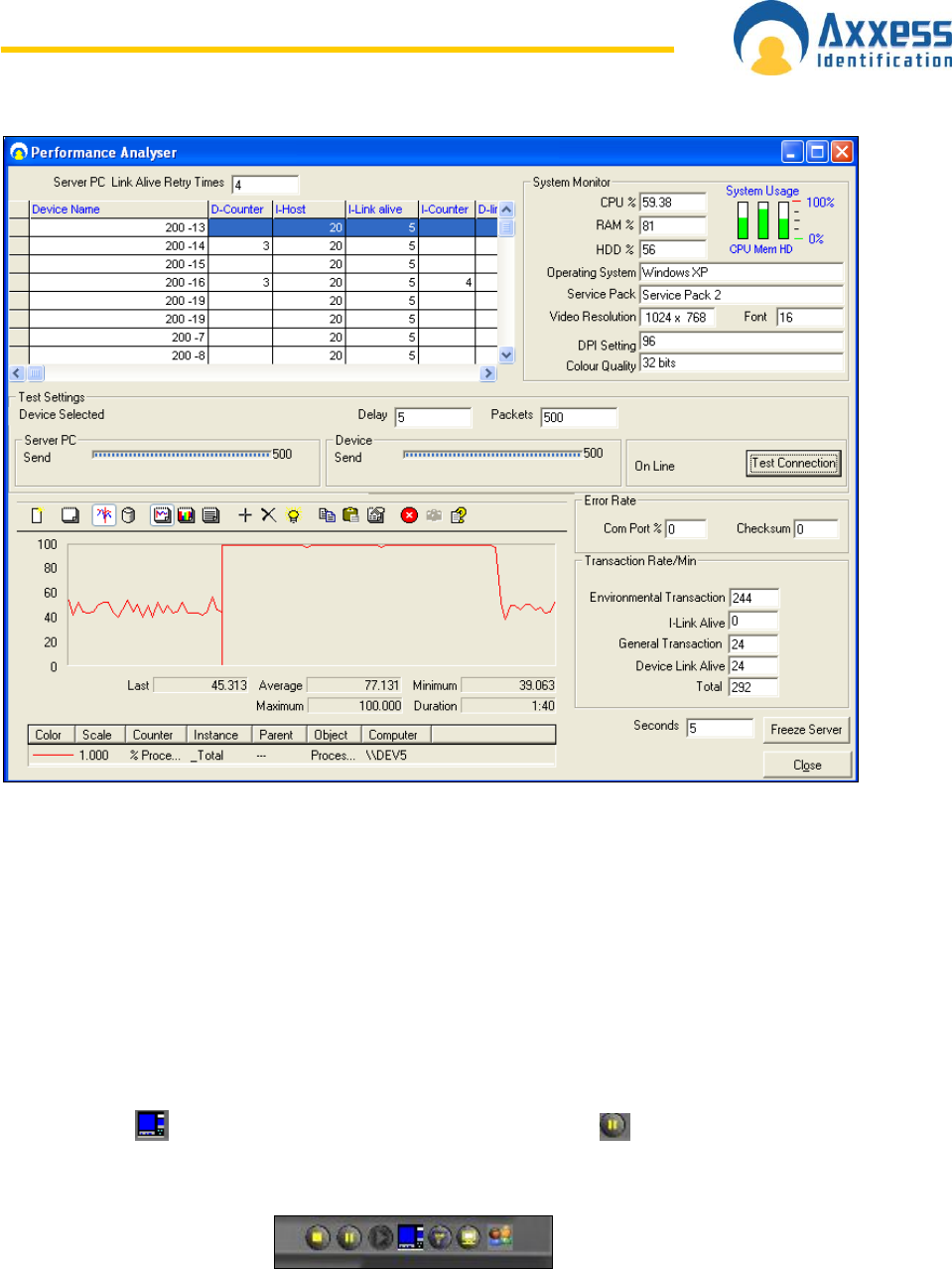The width and height of the screenshot is (952, 1269).
Task: Switch to View Histogram icon
Action: [x=186, y=515]
